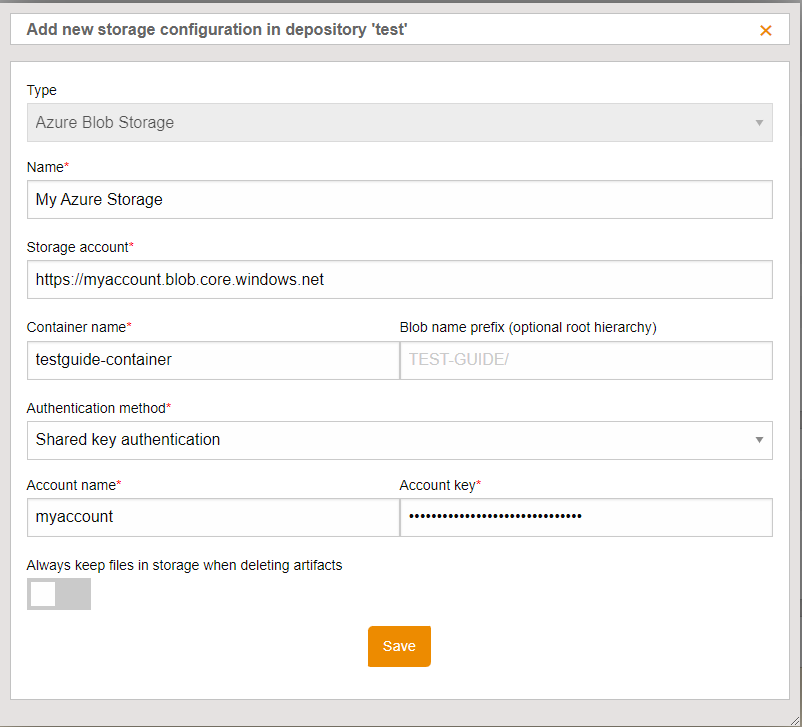Click the arrow on the Type dropdown
This screenshot has width=802, height=727.
pos(759,123)
